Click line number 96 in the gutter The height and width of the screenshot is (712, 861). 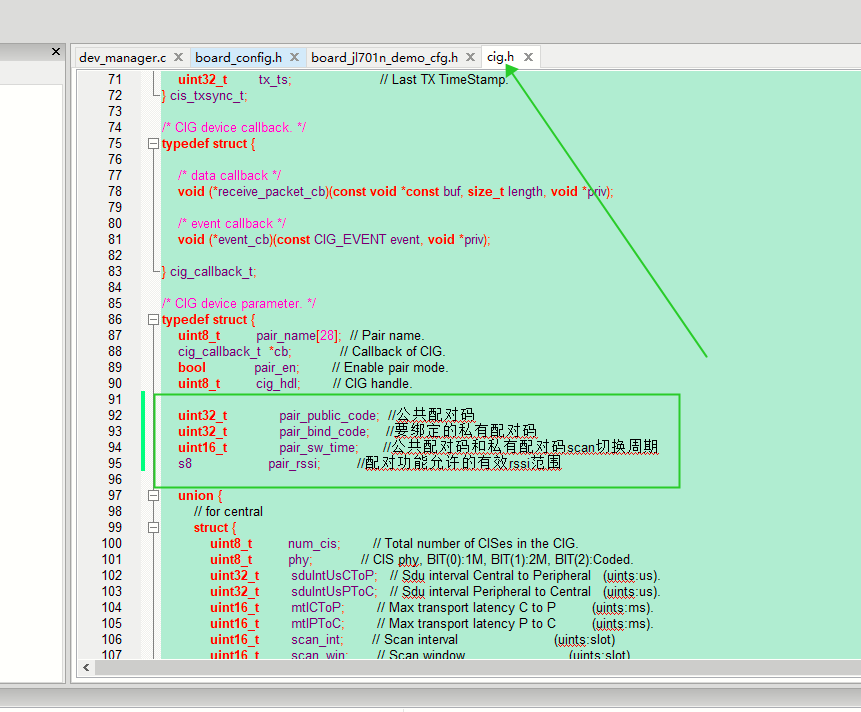pyautogui.click(x=115, y=480)
